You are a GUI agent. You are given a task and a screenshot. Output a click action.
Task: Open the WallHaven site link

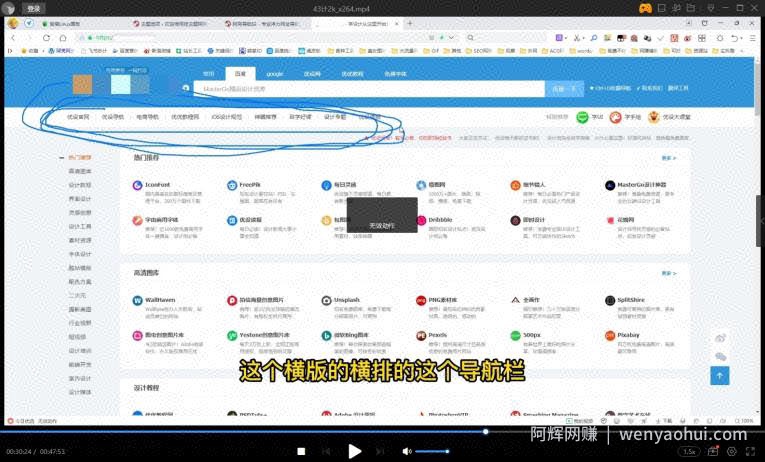pyautogui.click(x=160, y=300)
